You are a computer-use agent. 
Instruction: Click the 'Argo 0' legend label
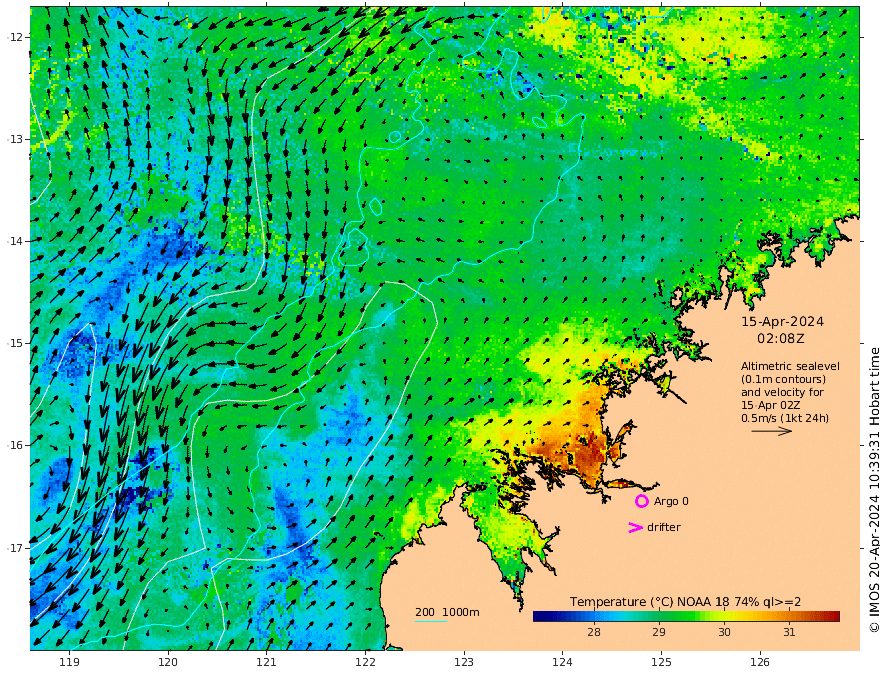click(671, 501)
